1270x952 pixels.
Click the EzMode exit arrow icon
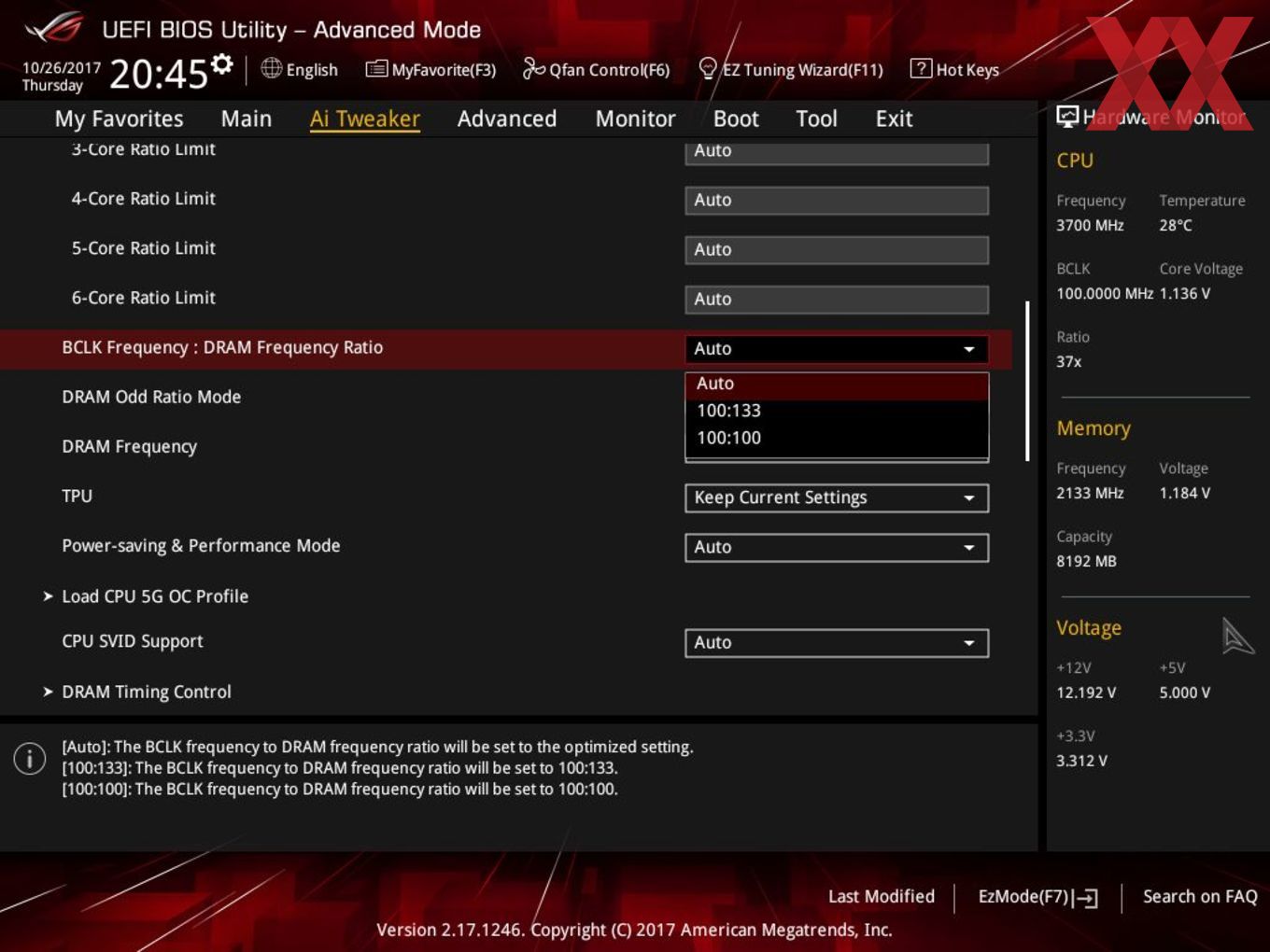tap(1085, 898)
